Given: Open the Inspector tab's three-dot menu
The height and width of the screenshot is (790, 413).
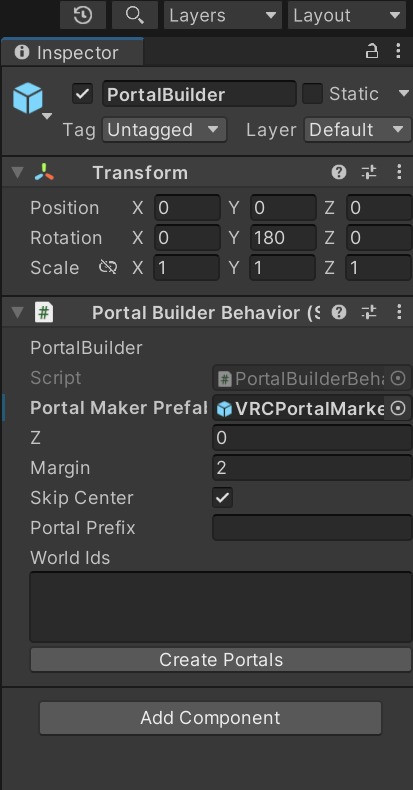Looking at the screenshot, I should [398, 51].
